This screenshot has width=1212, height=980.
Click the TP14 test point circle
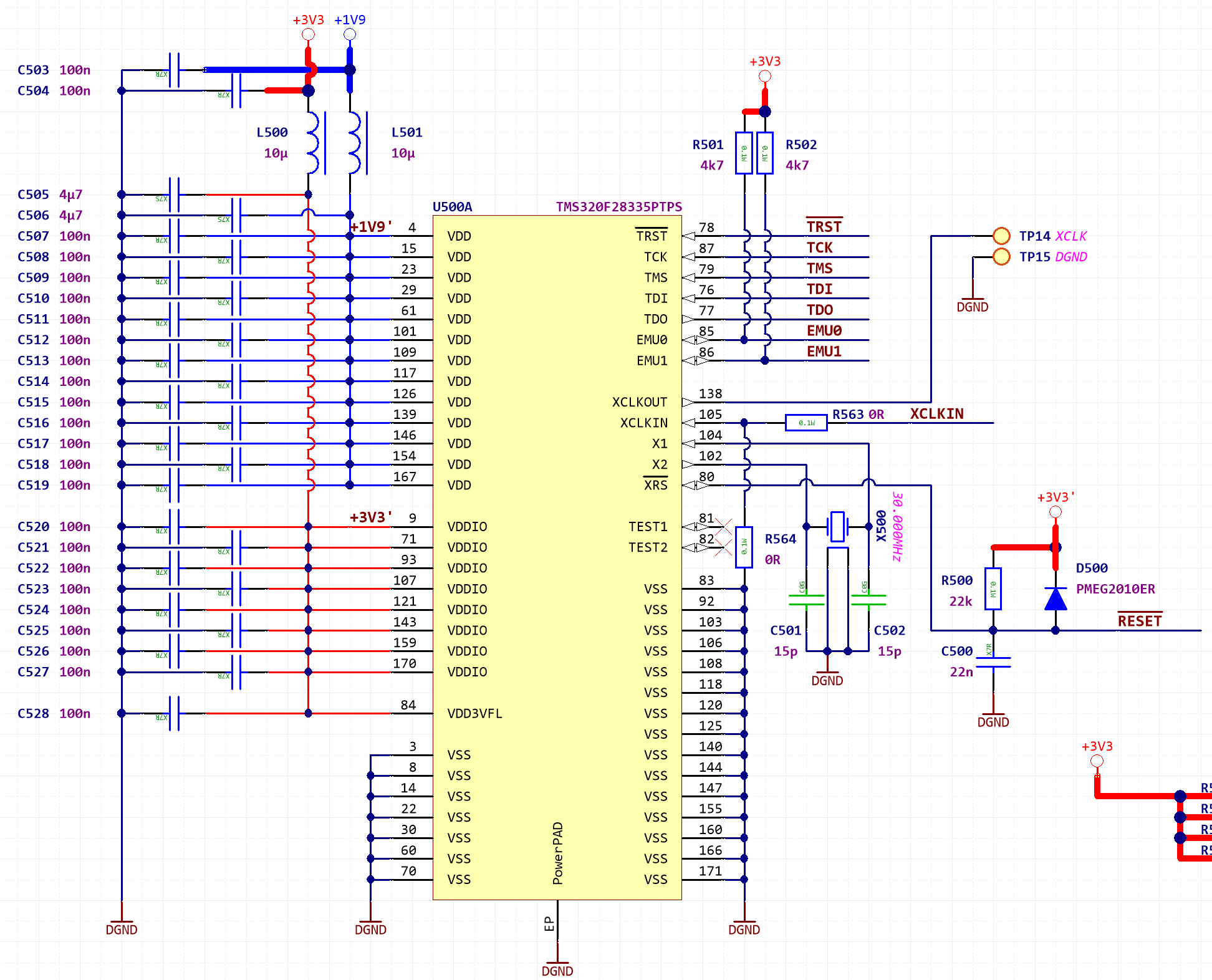[1001, 236]
